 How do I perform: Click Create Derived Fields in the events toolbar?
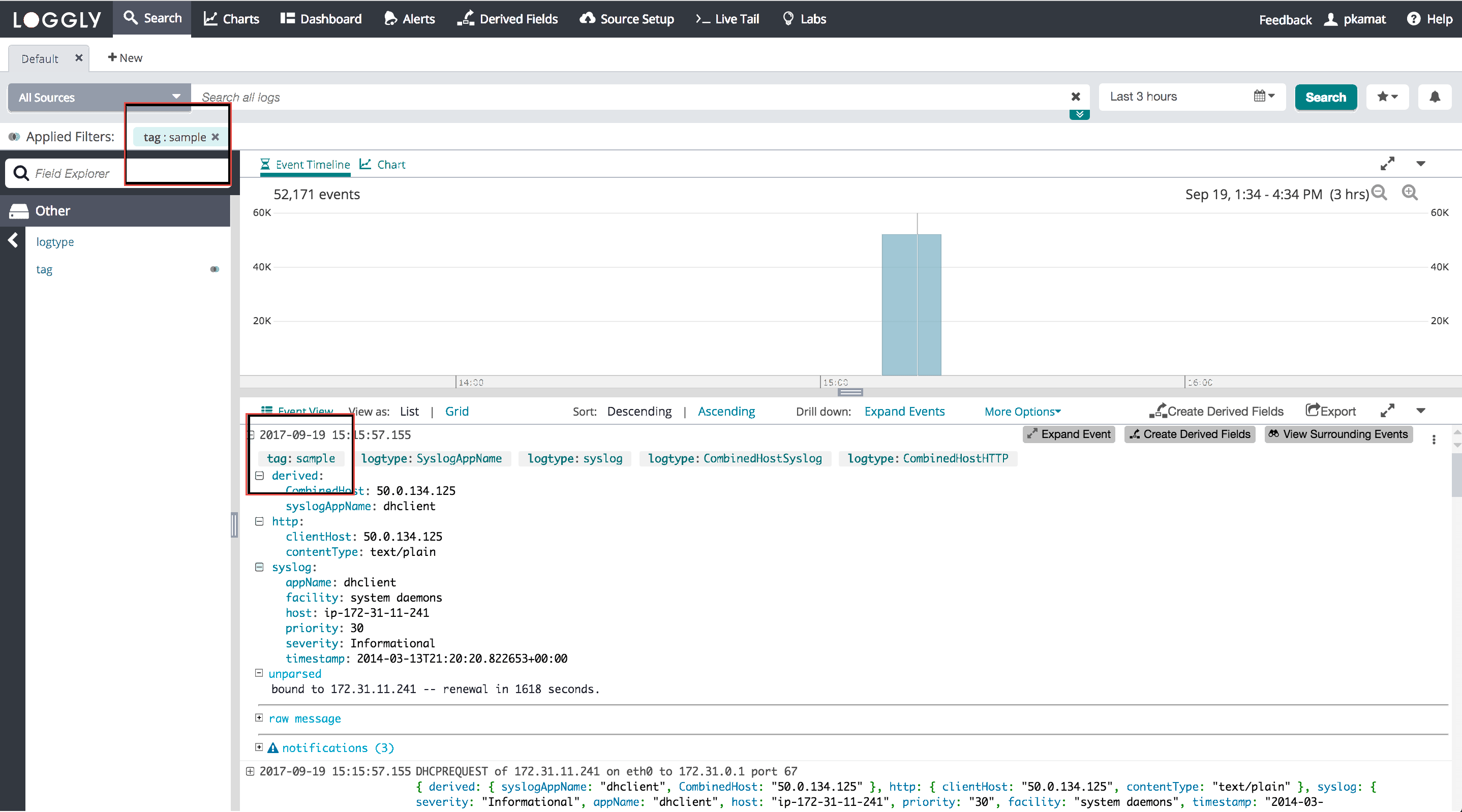1215,411
